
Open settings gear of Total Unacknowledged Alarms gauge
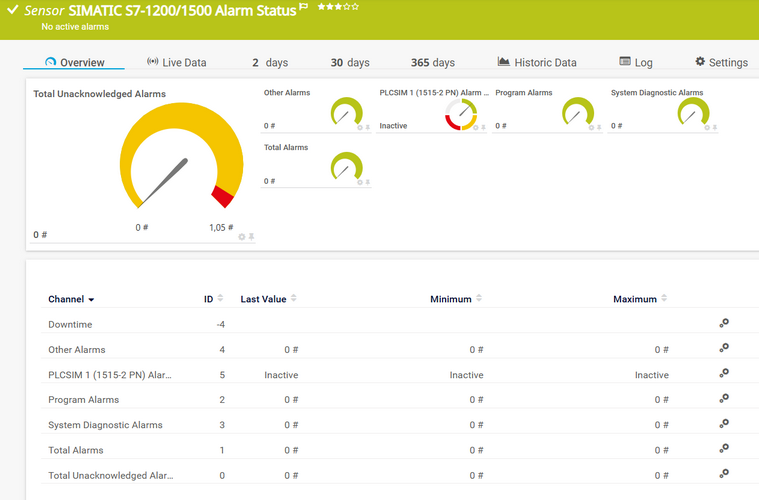(242, 237)
